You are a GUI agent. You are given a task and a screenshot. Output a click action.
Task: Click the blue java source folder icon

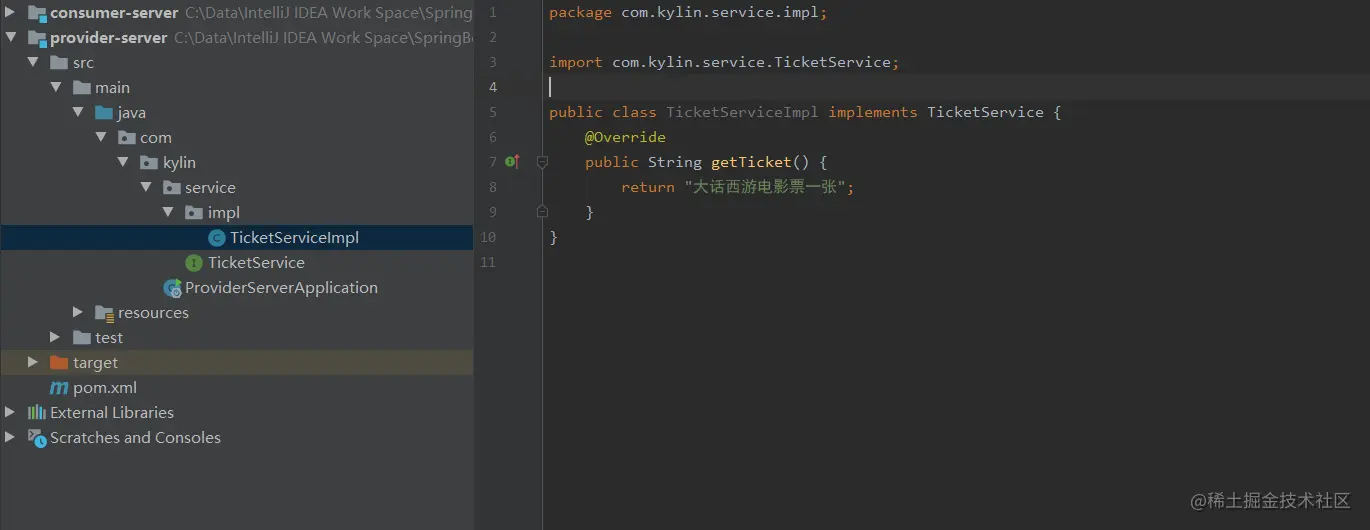(x=104, y=113)
